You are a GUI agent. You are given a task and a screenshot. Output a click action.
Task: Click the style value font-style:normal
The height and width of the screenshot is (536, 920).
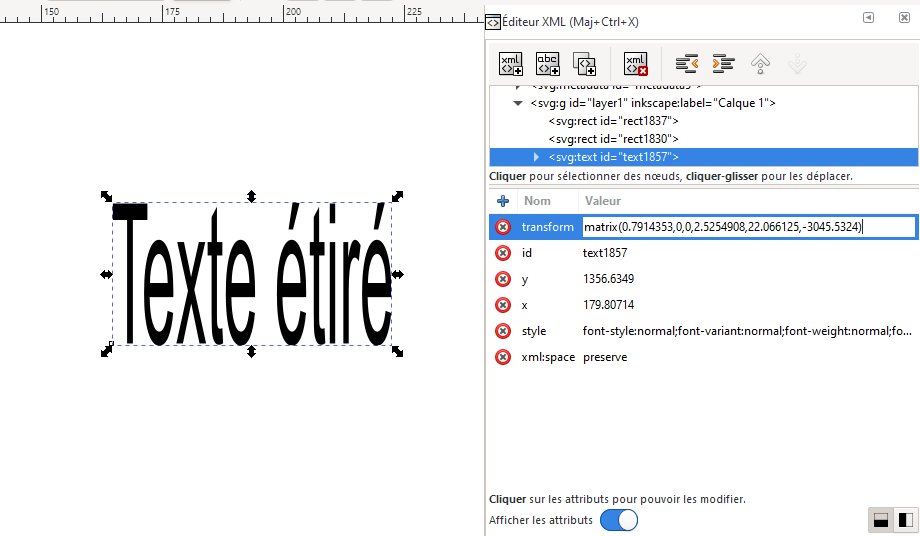[x=746, y=331]
